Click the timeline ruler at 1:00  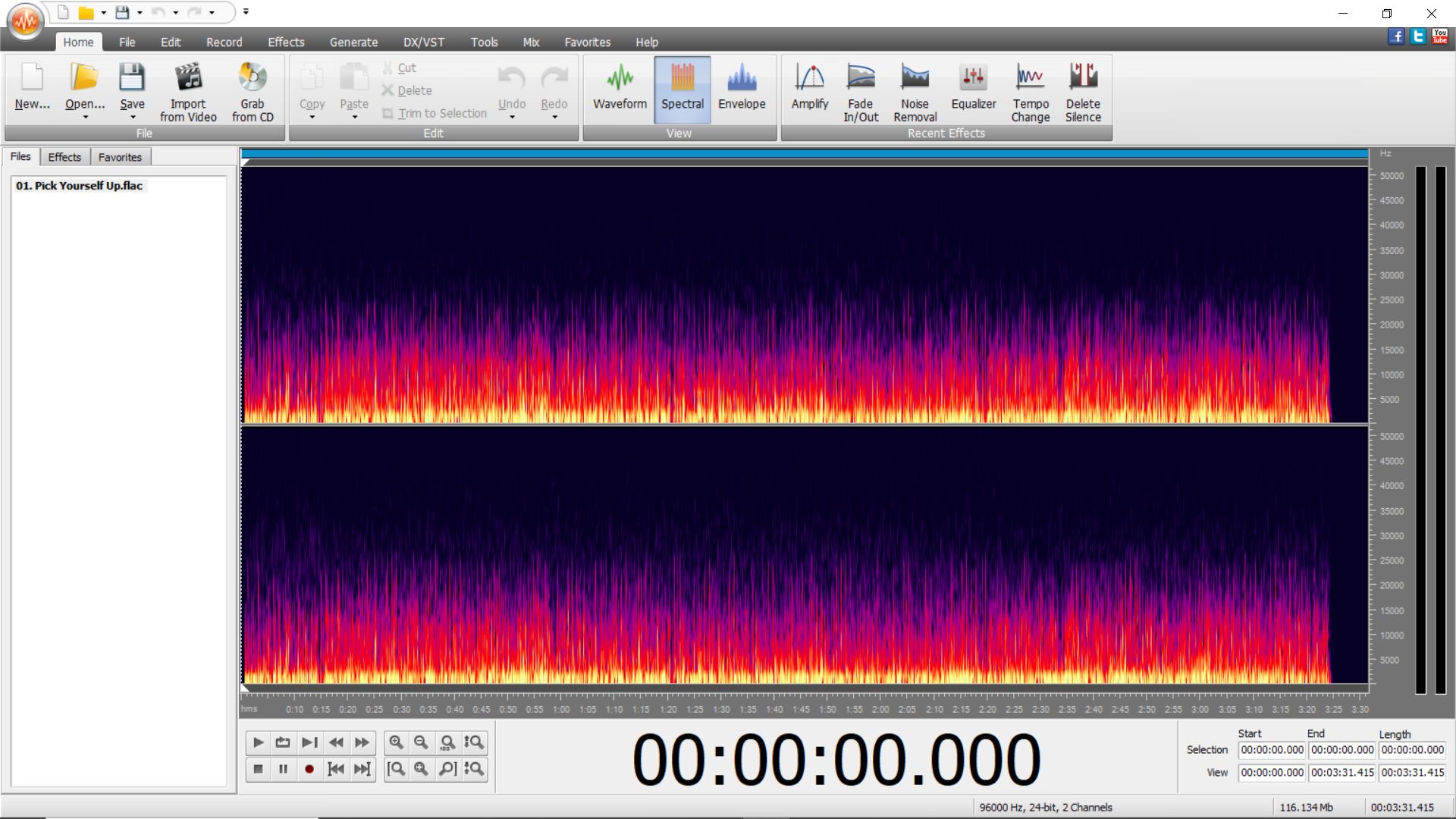pyautogui.click(x=561, y=710)
